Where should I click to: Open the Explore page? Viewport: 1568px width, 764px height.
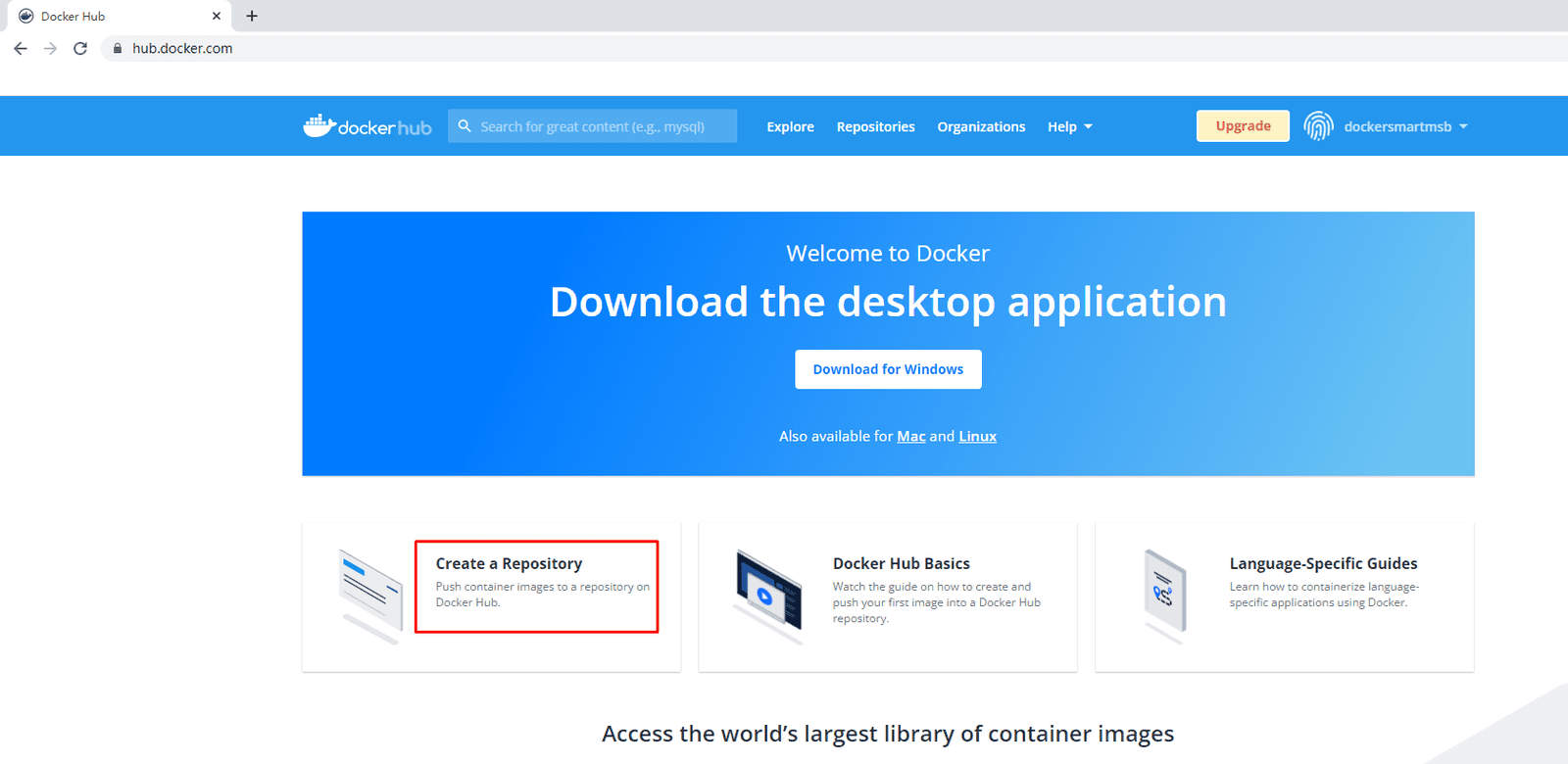[x=790, y=126]
